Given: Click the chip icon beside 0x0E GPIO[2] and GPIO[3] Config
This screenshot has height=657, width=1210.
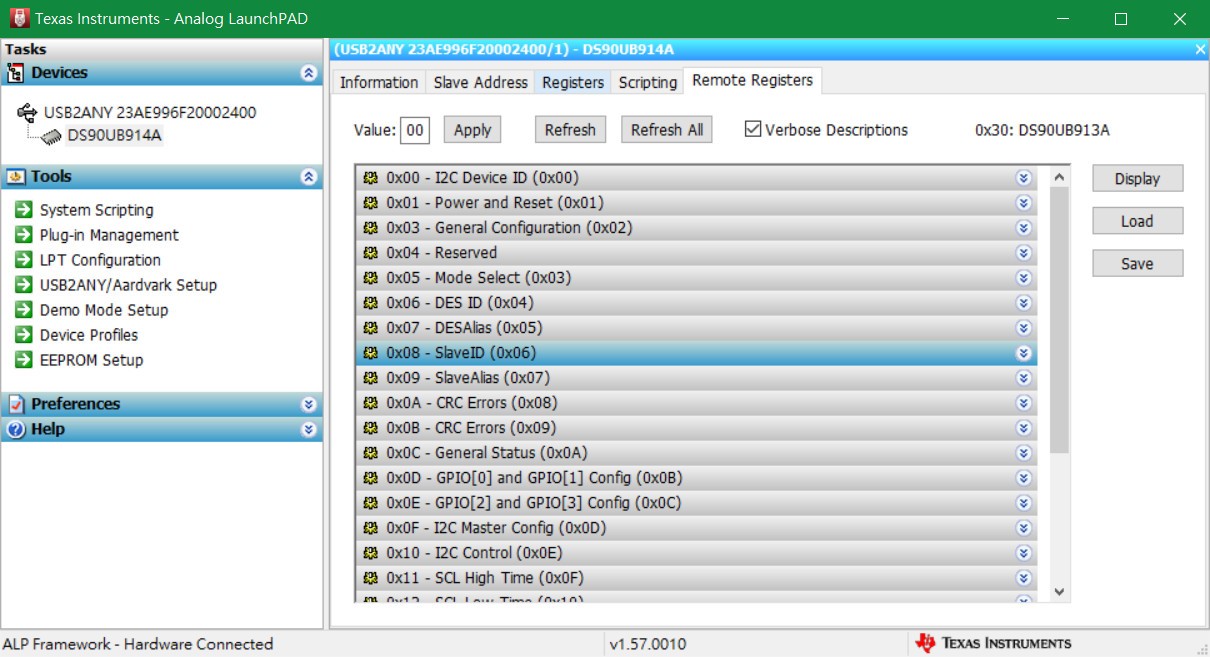Looking at the screenshot, I should point(370,503).
